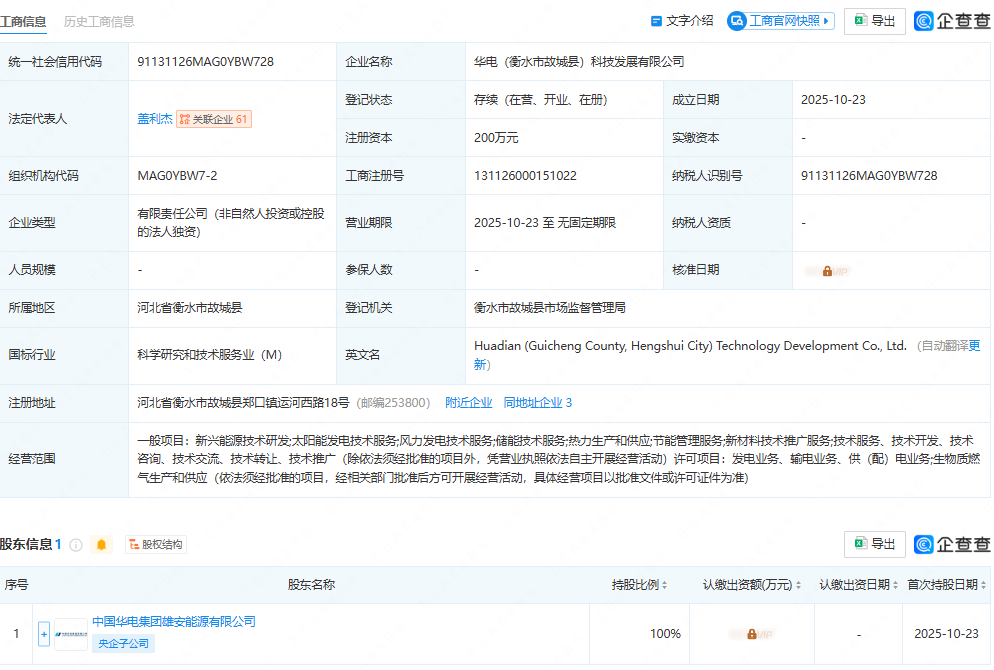Expand shareholder row with plus button
994x670 pixels.
(x=44, y=633)
